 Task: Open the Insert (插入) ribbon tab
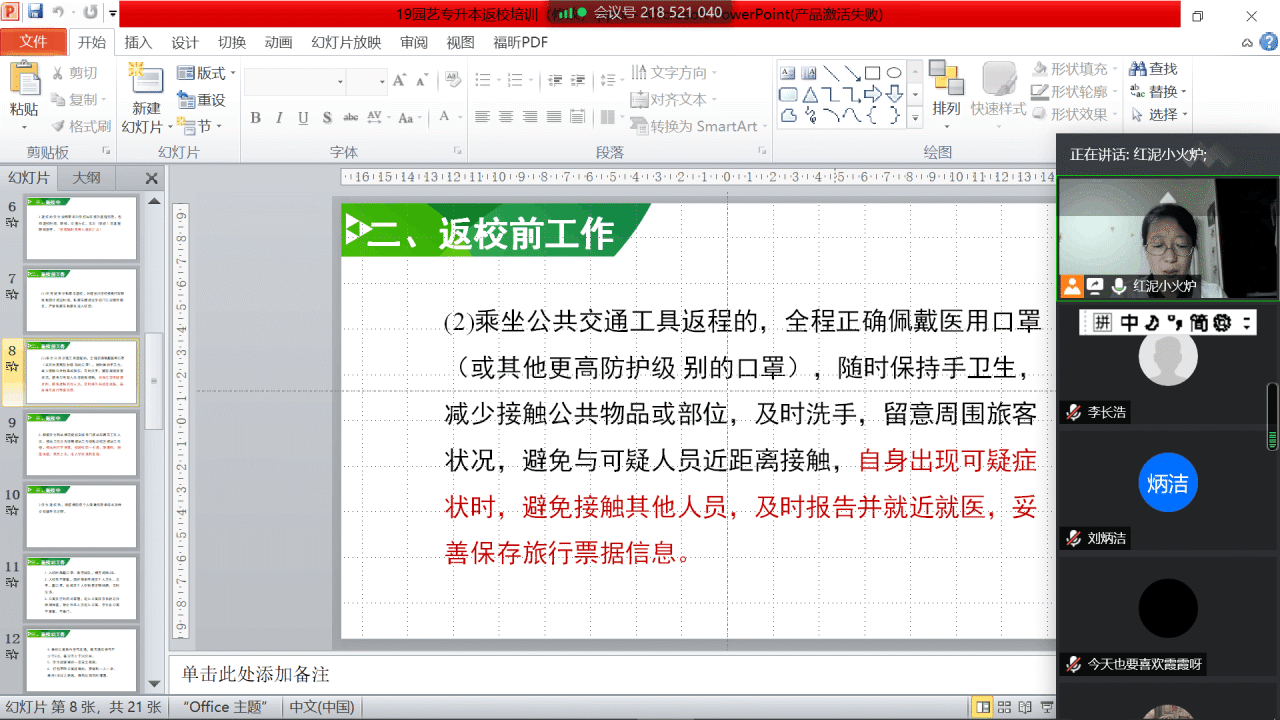point(138,42)
